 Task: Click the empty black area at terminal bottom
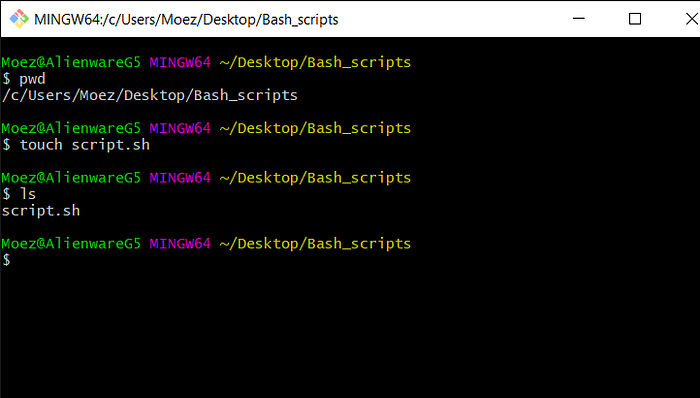tap(350, 335)
